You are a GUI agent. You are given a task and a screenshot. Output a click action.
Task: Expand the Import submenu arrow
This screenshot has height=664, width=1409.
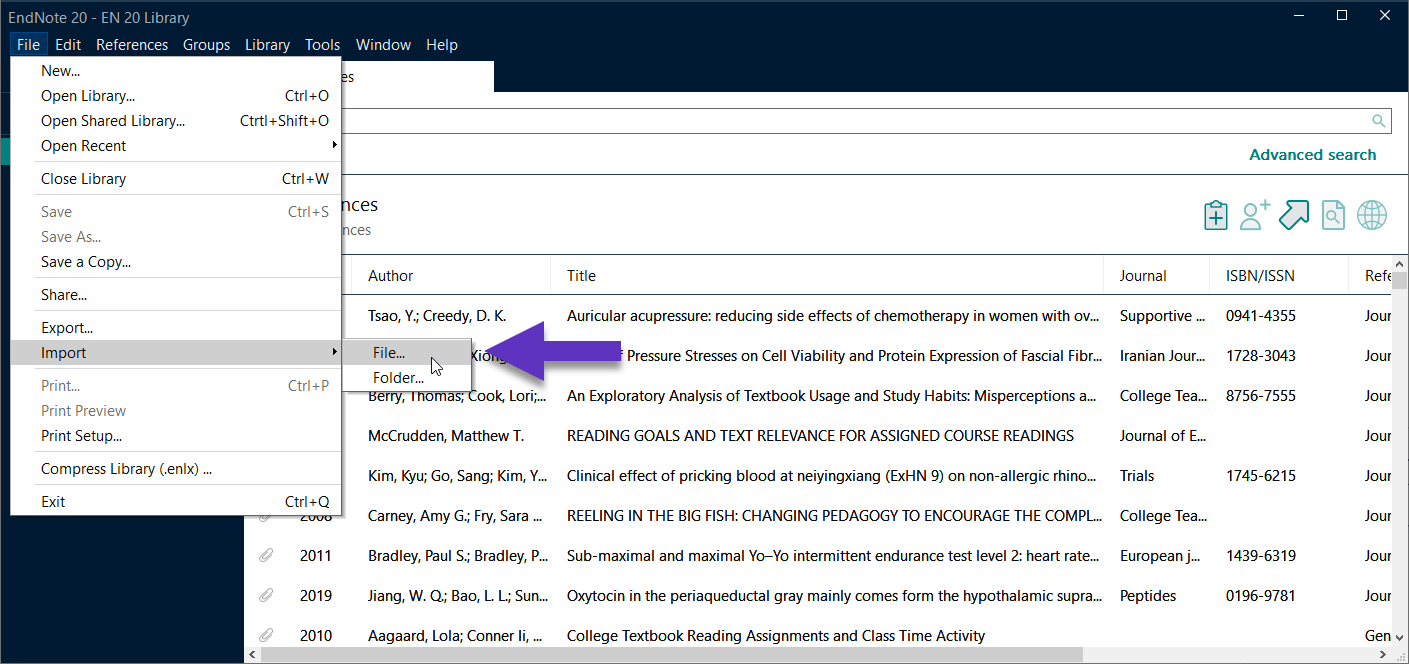[x=334, y=353]
